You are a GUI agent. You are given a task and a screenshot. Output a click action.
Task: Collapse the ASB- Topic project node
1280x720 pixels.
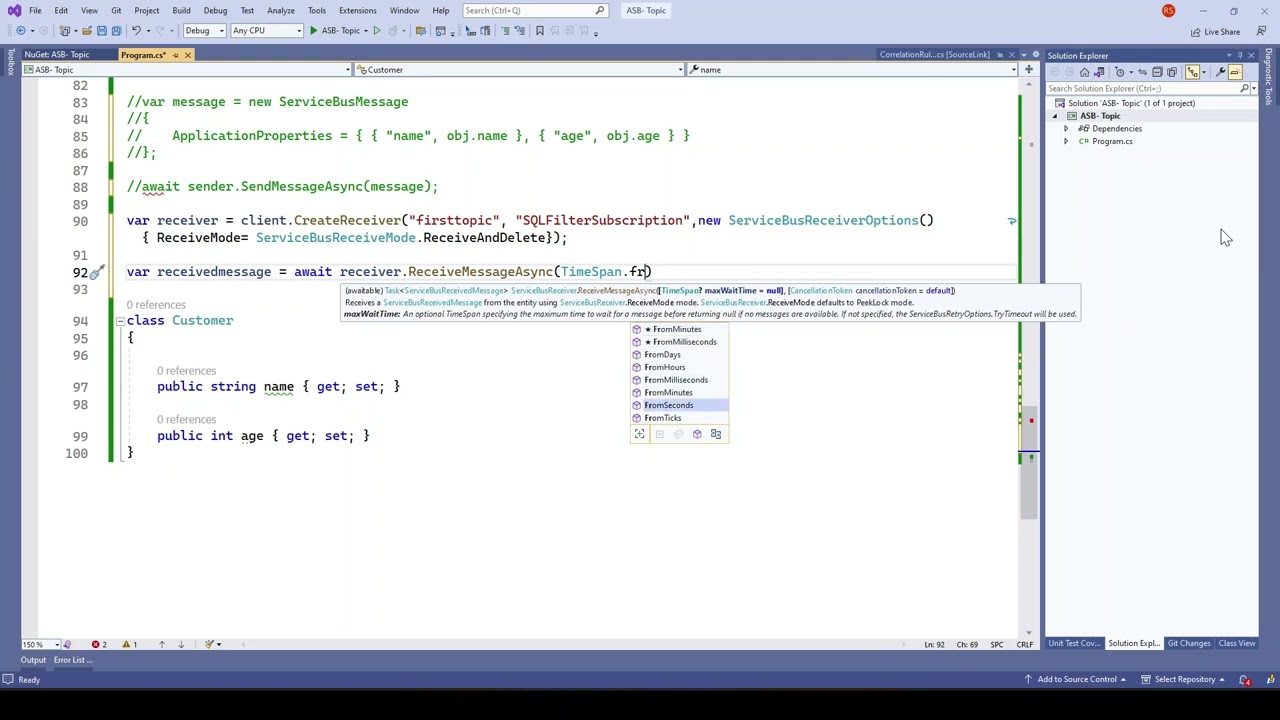[x=1055, y=116]
